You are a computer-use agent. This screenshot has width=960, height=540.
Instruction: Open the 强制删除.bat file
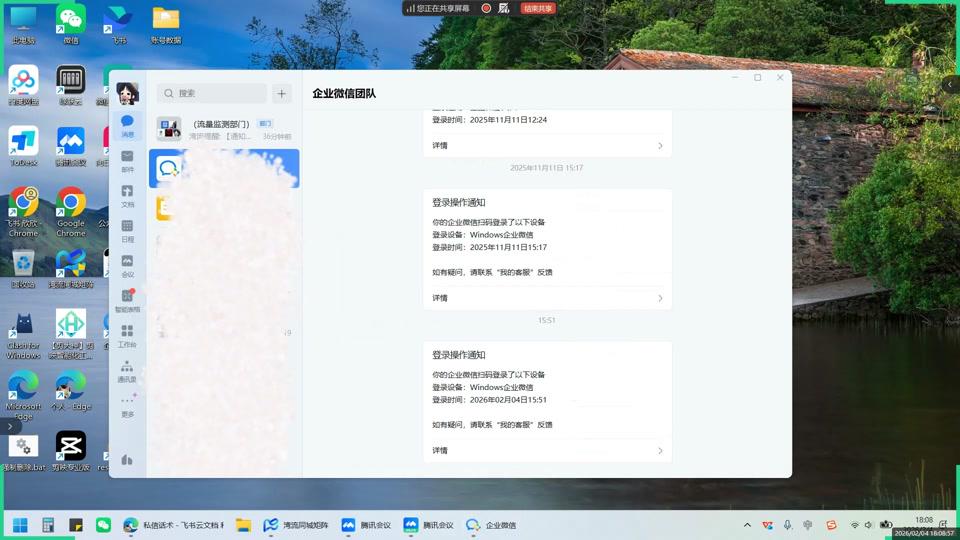23,452
